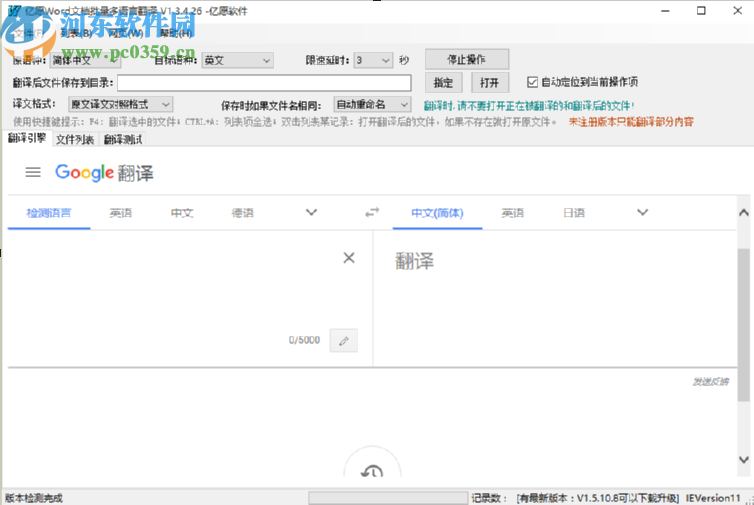Image resolution: width=754 pixels, height=505 pixels.
Task: Click the 翻译后文件保存到目录 input field
Action: (264, 83)
